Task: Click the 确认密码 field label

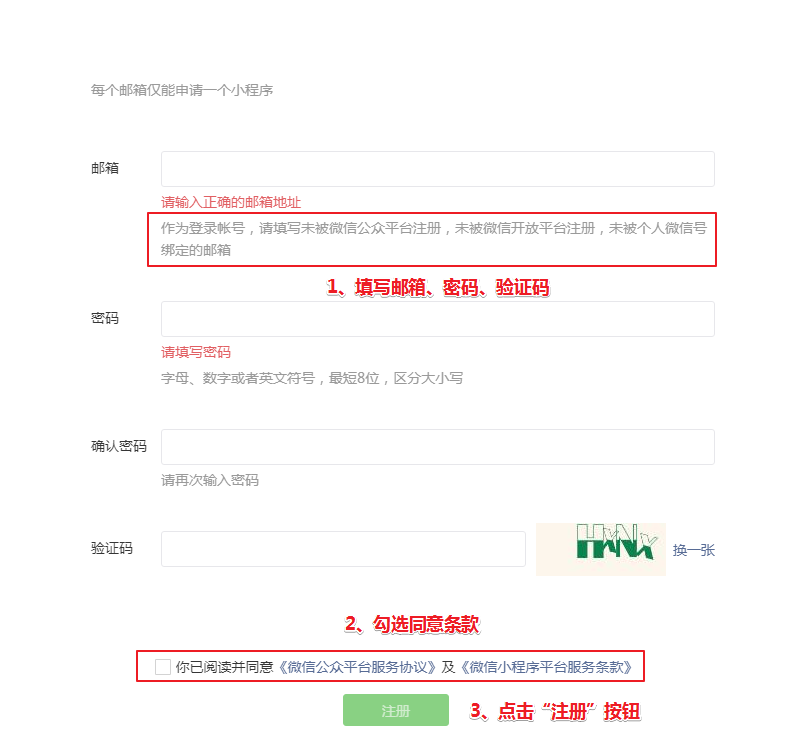Action: (x=119, y=446)
